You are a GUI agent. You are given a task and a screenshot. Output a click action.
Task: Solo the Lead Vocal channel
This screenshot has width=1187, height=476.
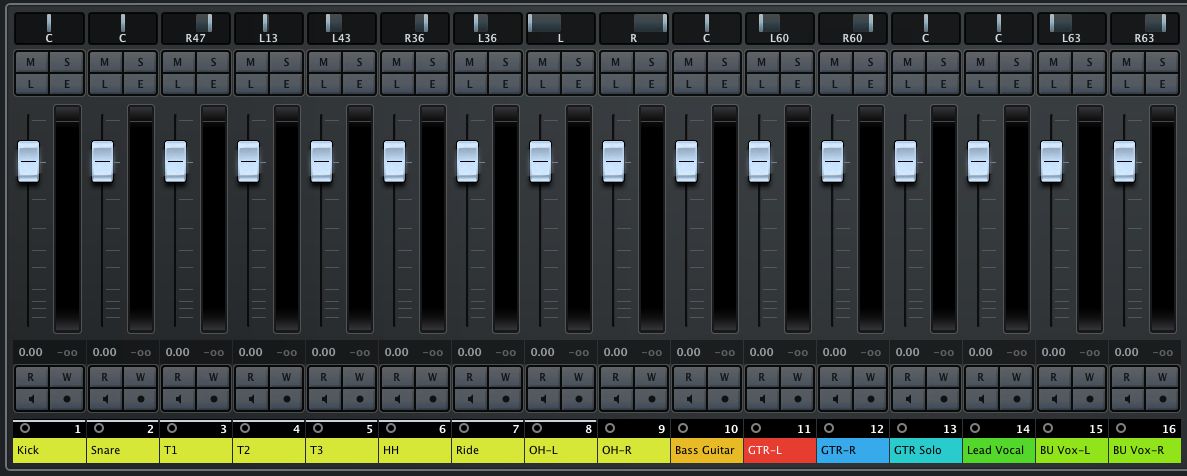1016,62
